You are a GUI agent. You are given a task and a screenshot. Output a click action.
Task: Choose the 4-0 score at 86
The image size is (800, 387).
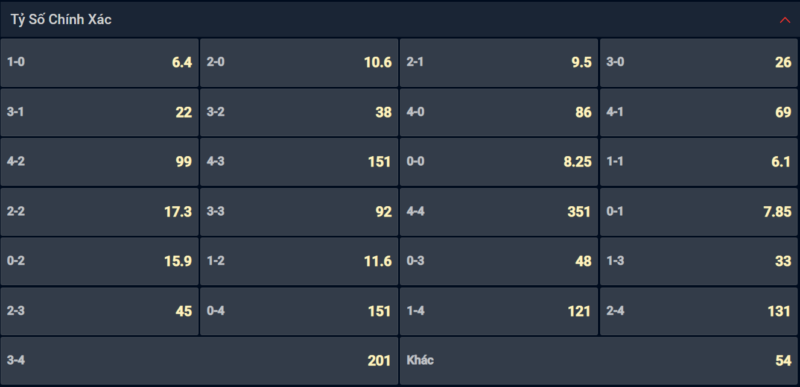coord(499,112)
